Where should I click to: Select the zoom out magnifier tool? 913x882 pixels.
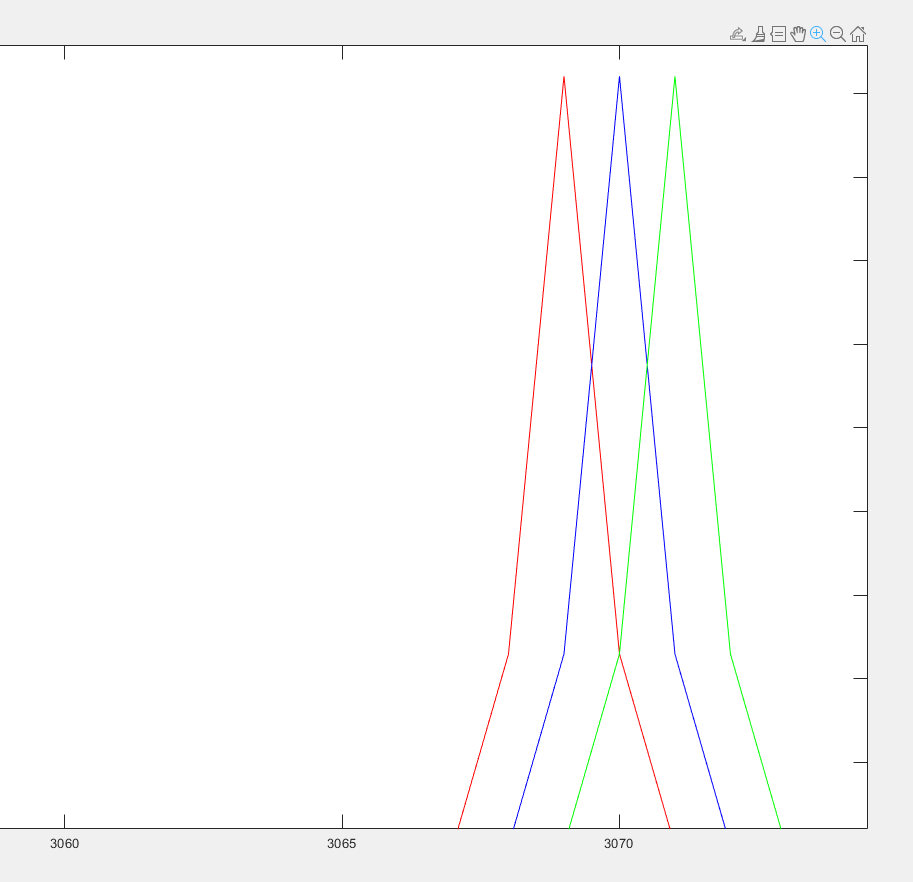coord(838,34)
